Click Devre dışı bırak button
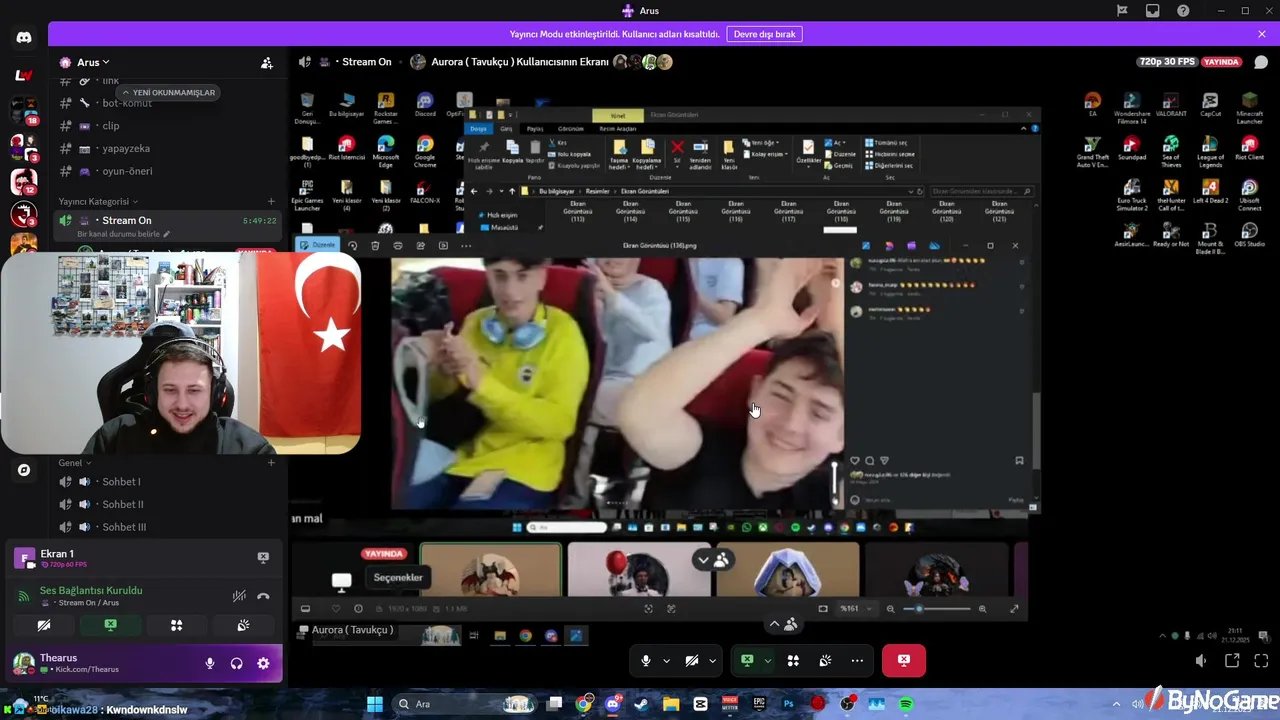The width and height of the screenshot is (1280, 720). pos(765,34)
